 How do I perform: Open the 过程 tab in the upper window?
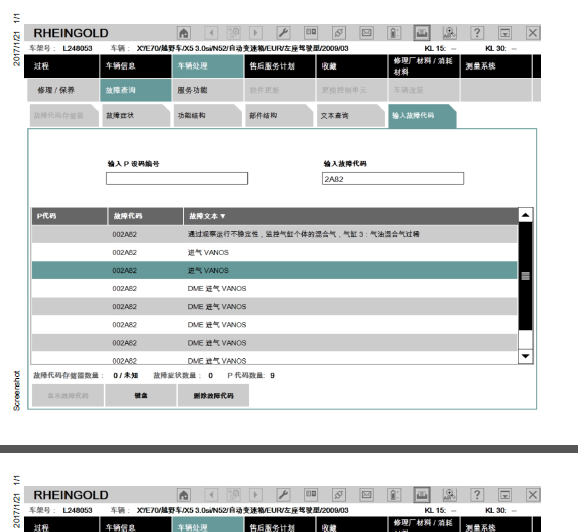(62, 66)
